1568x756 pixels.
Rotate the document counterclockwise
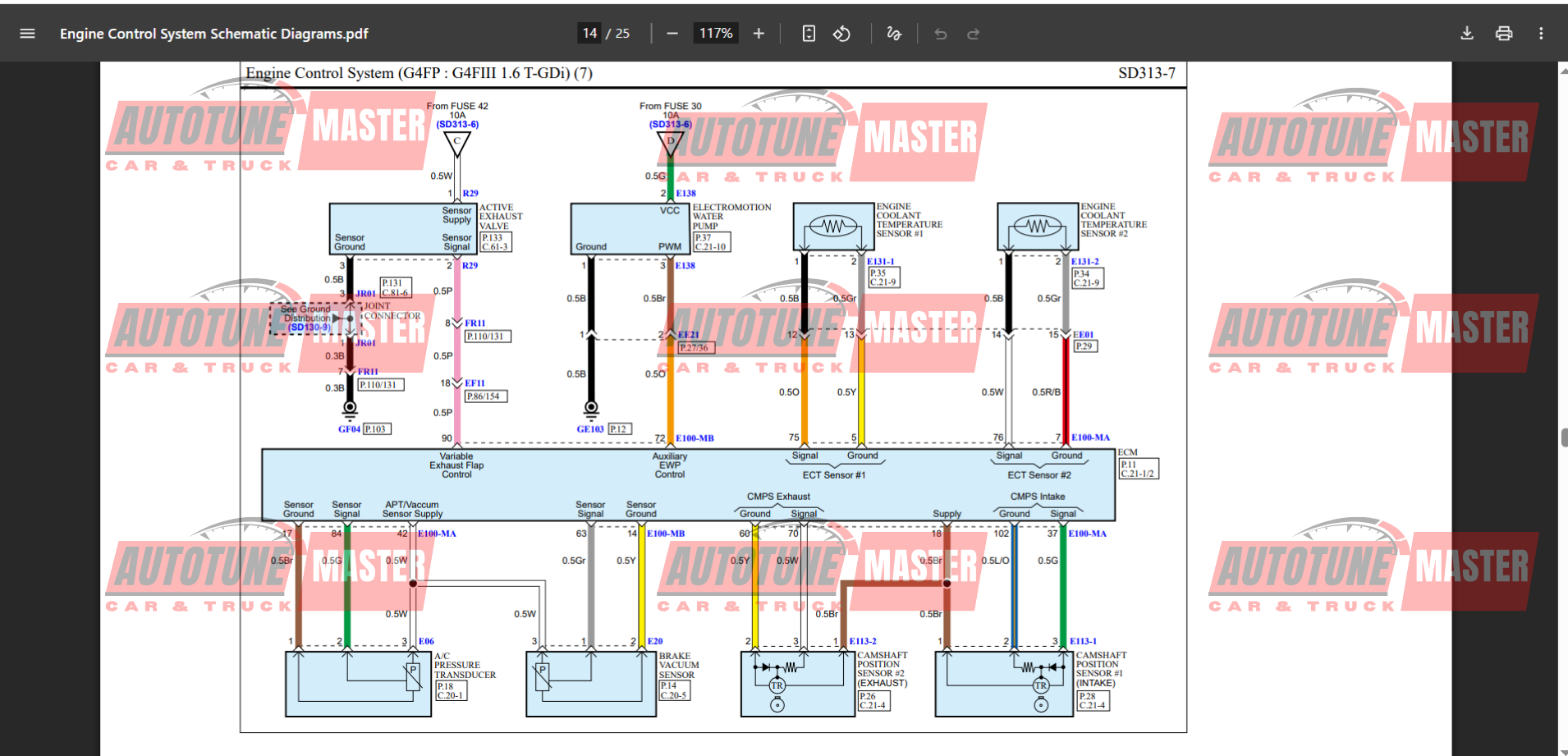(x=841, y=34)
